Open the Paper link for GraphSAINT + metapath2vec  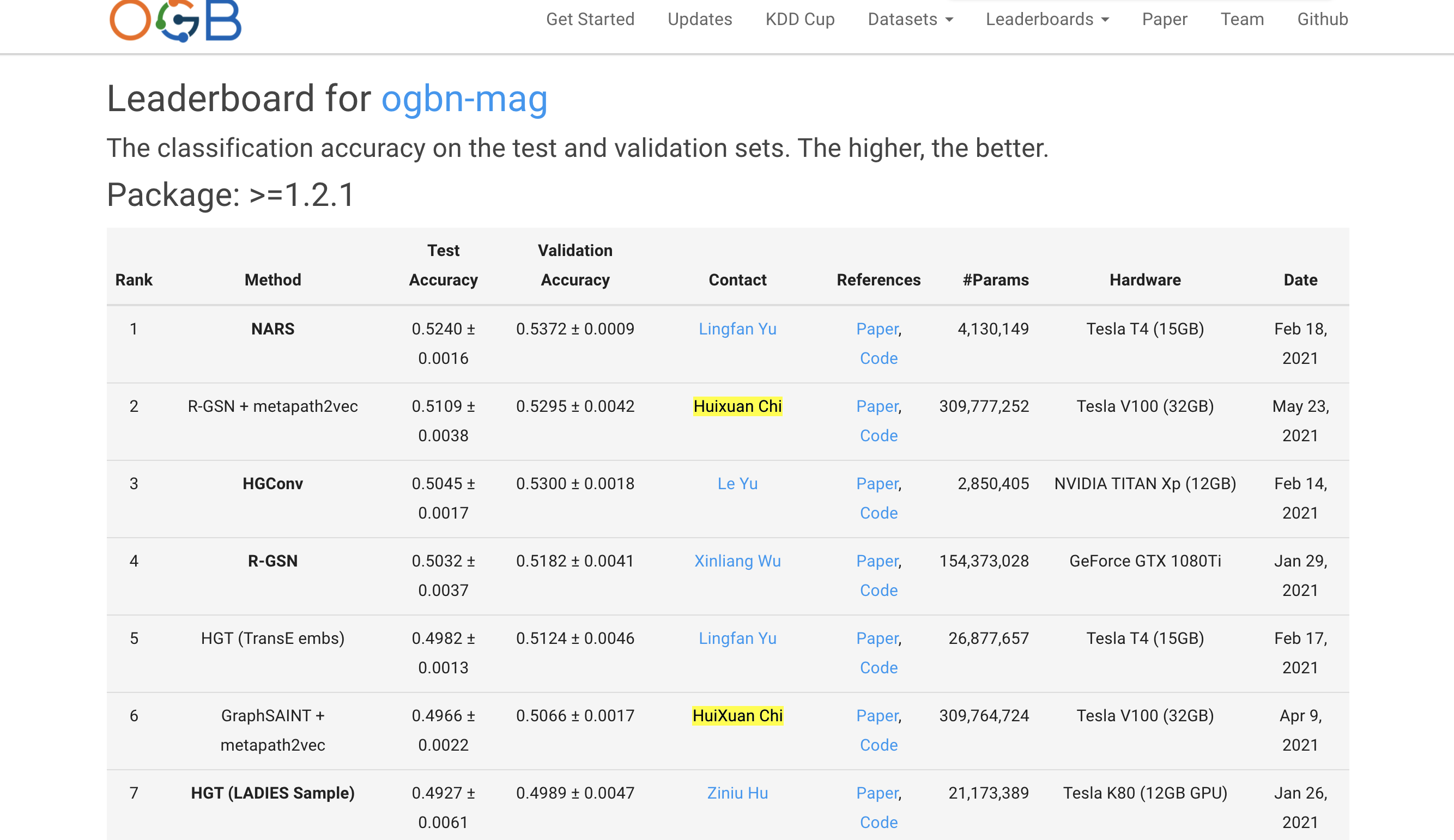(876, 715)
